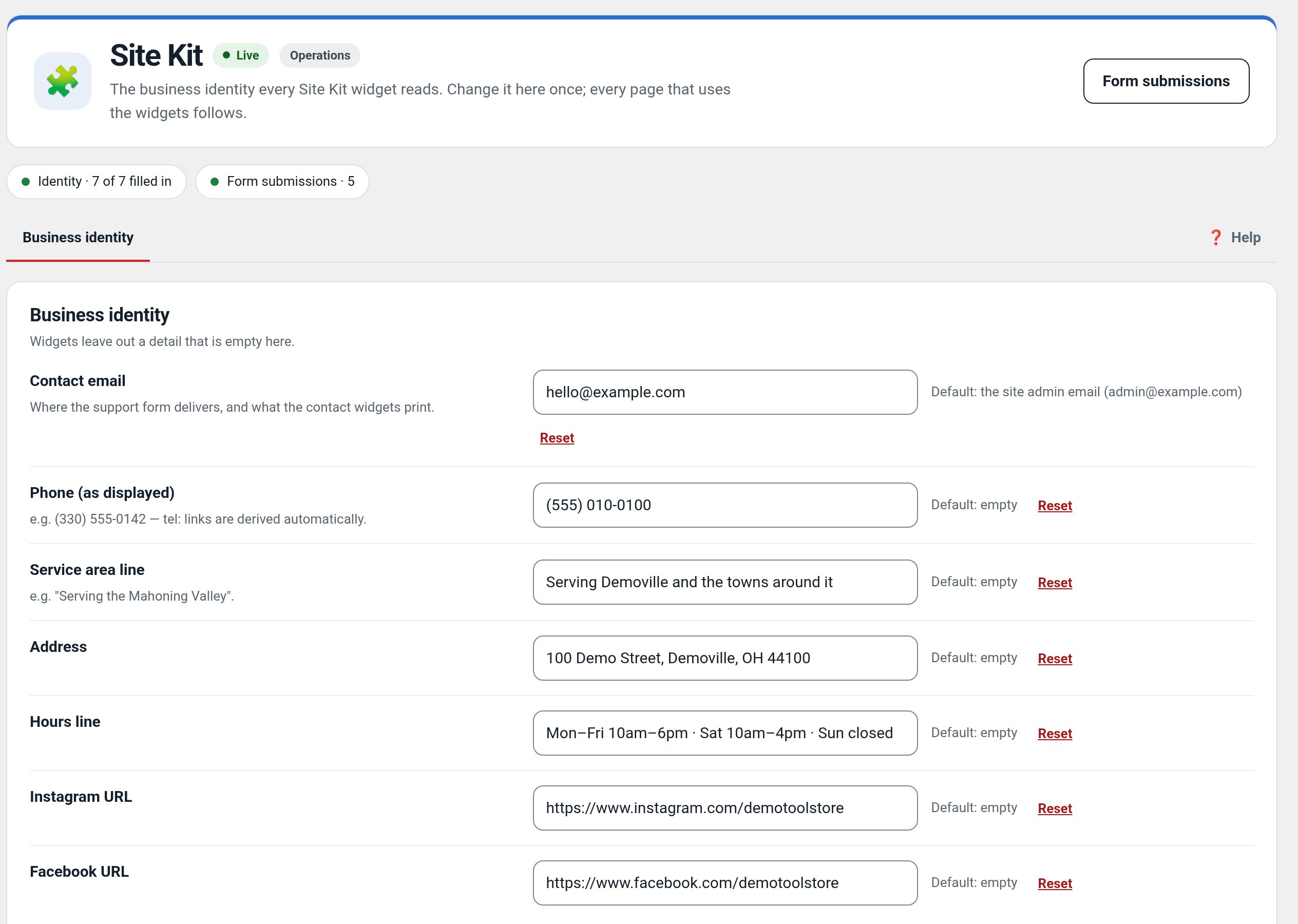The image size is (1298, 924).
Task: Click the Contact email label
Action: pos(78,381)
